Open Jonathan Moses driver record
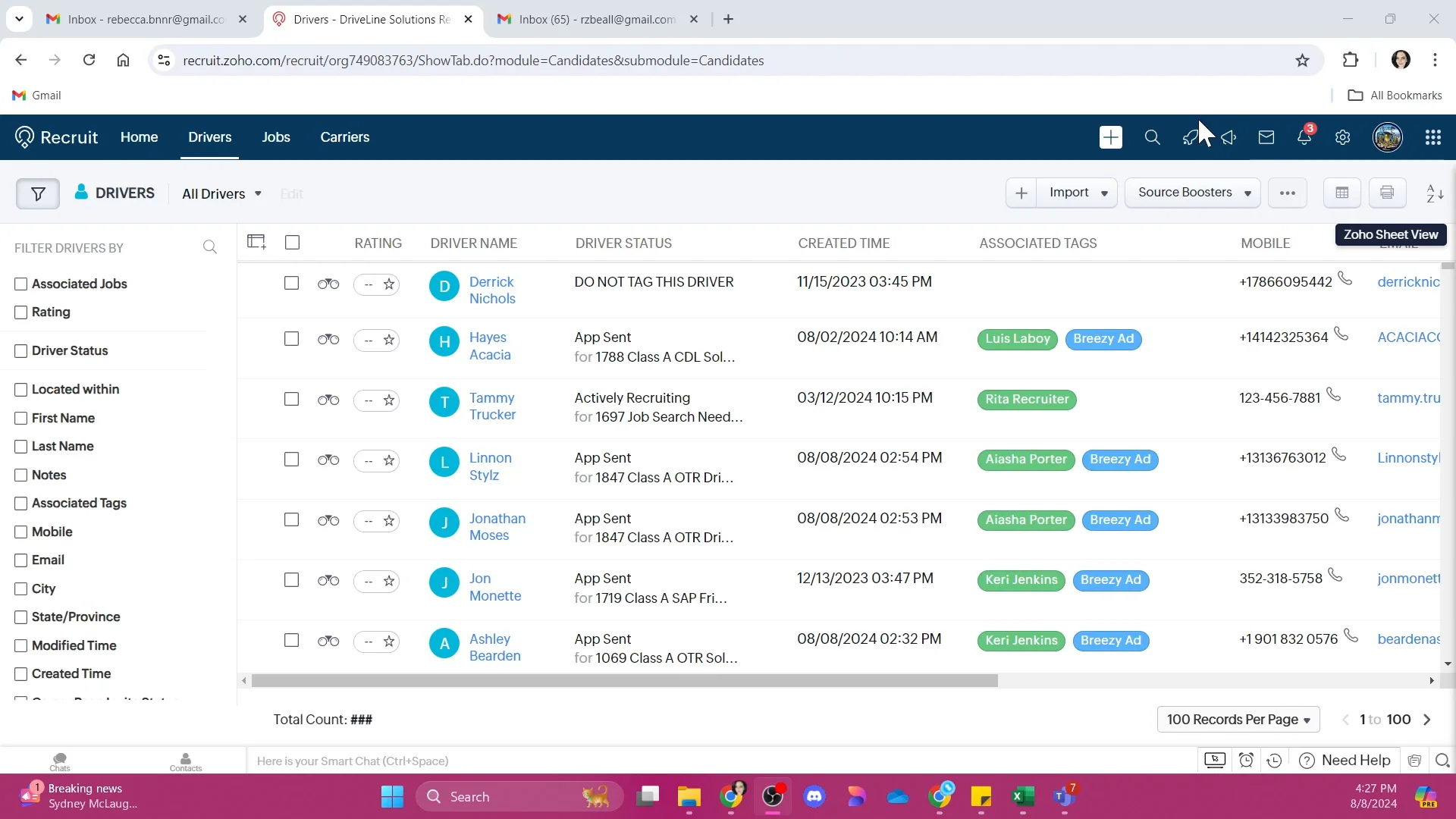 click(x=497, y=527)
